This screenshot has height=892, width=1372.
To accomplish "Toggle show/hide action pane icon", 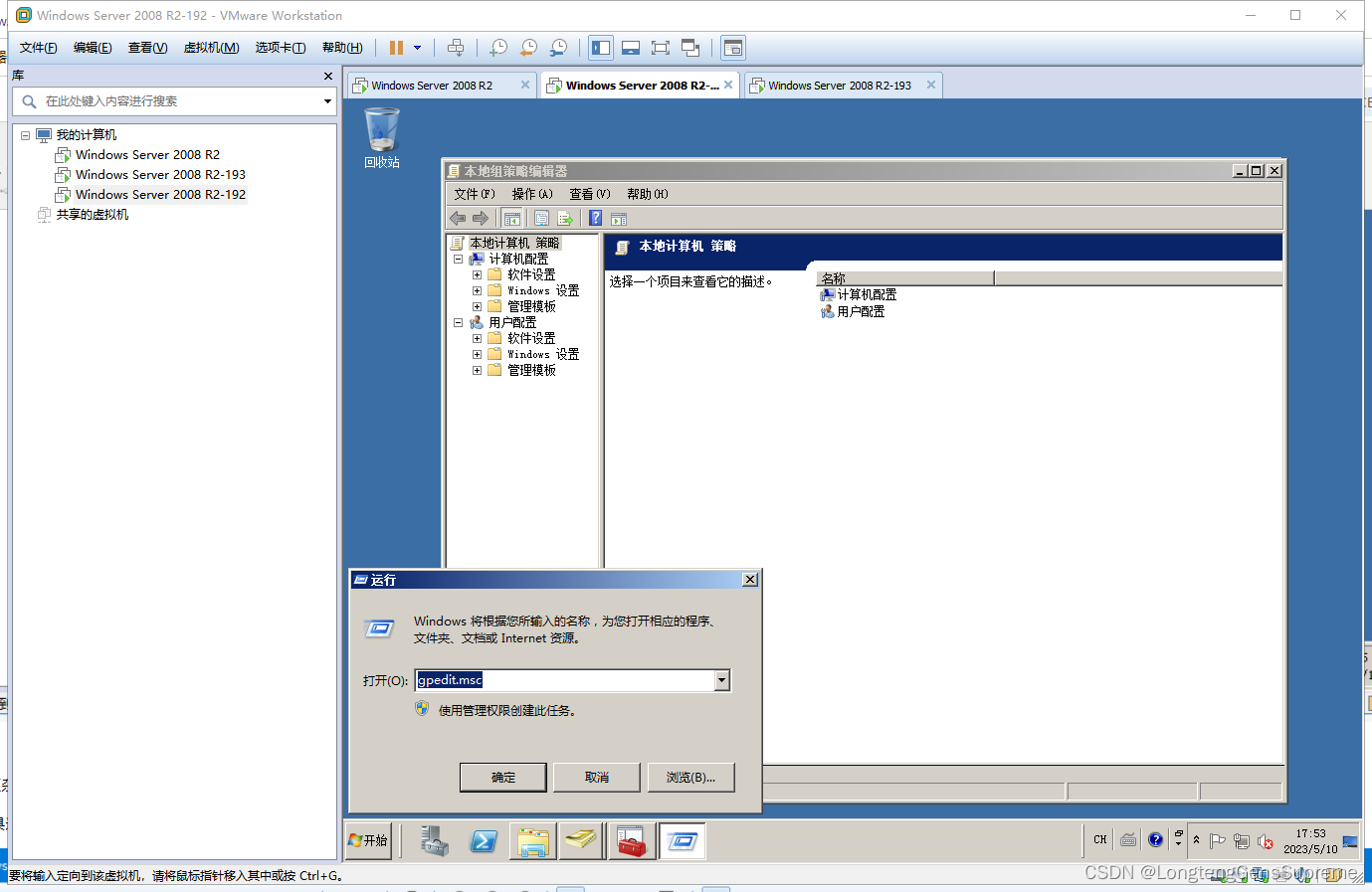I will (x=619, y=219).
